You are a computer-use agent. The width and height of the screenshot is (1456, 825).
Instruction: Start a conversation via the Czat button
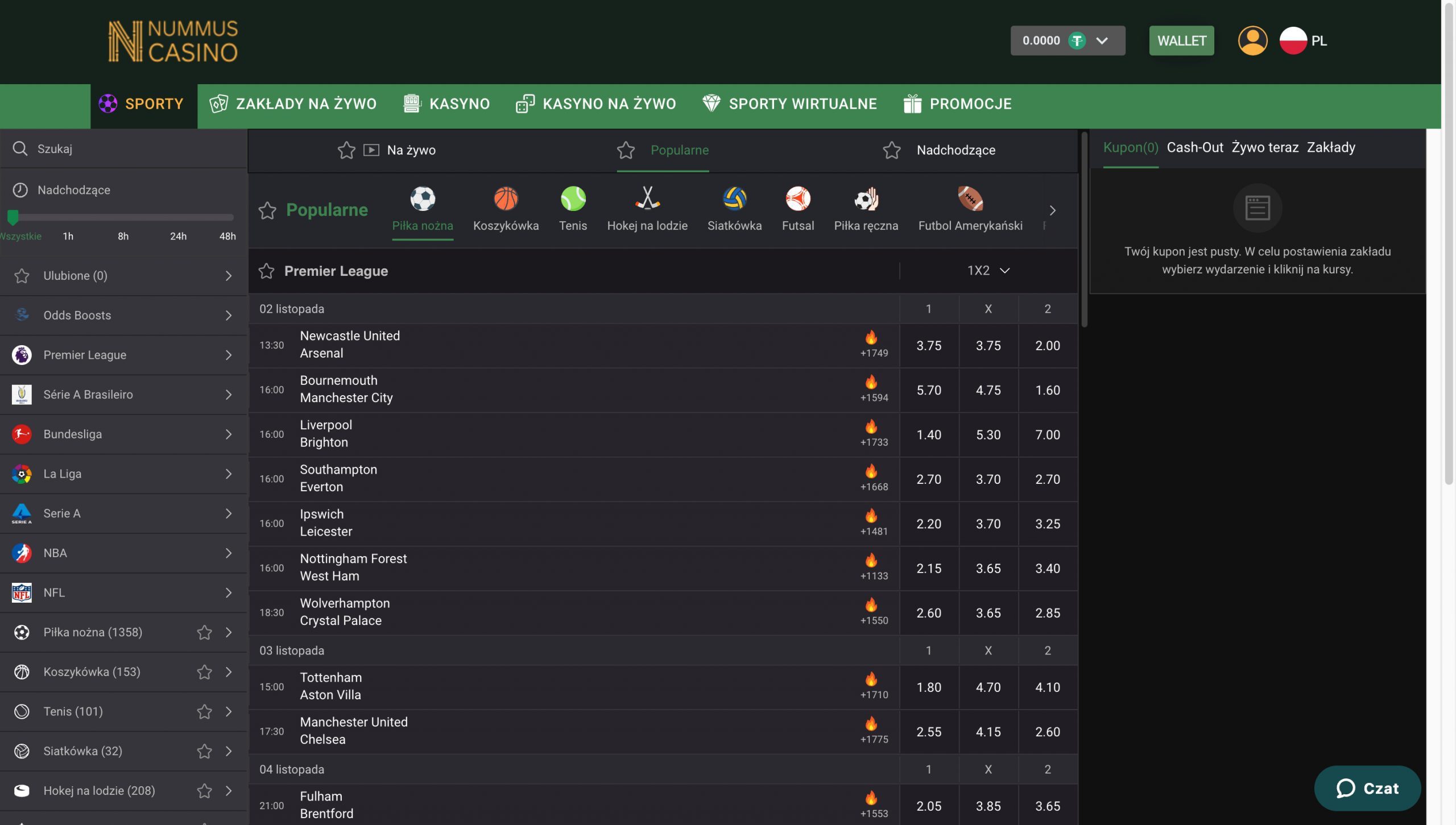click(1367, 789)
